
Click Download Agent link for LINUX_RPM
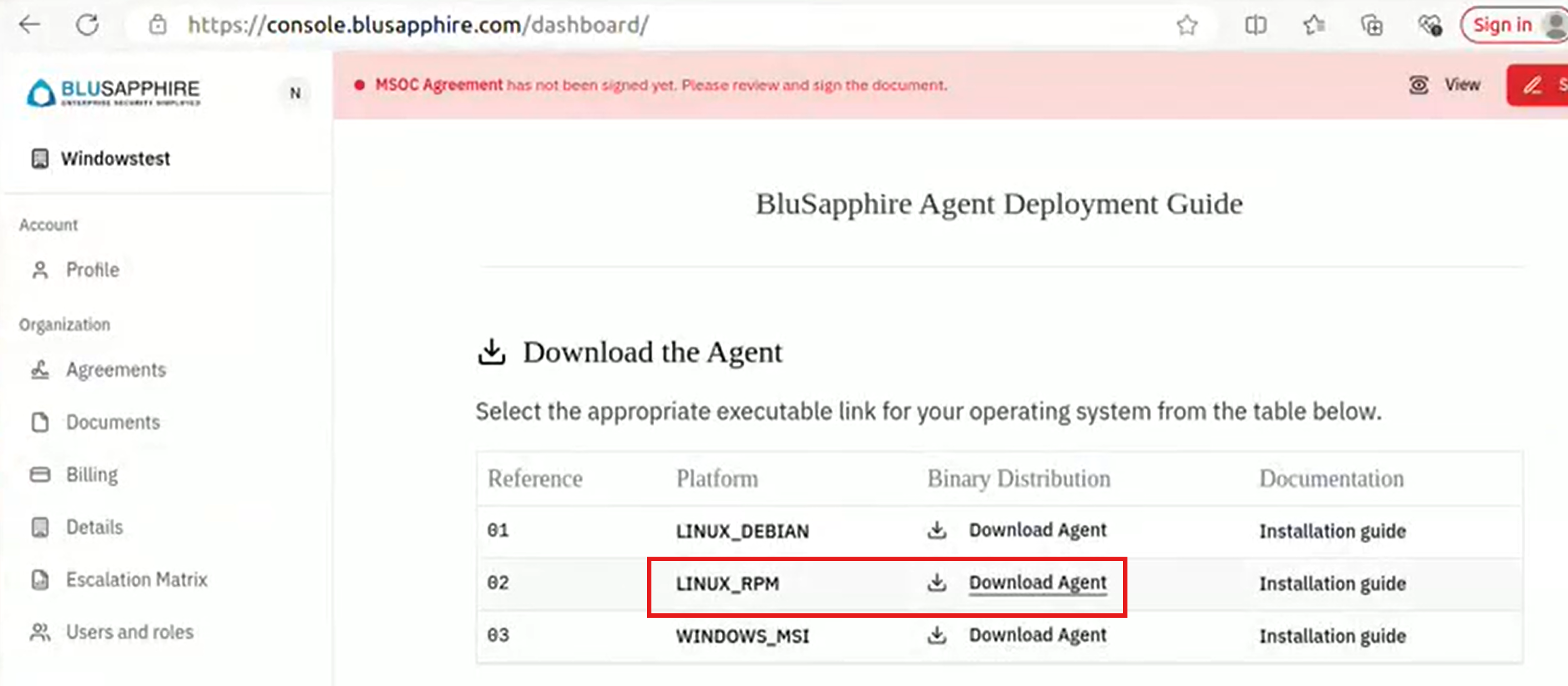coord(1037,583)
